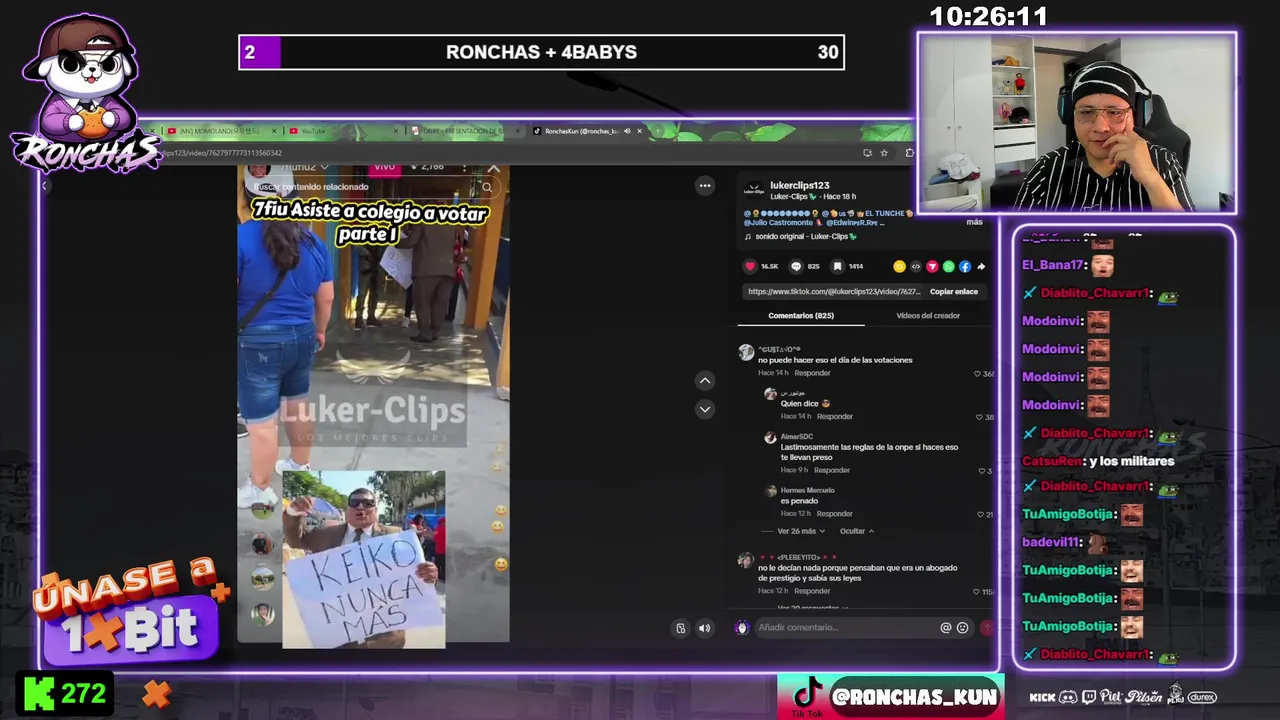Reply to AimarSDC's comment
Screen dimensions: 1280x720
click(x=832, y=470)
